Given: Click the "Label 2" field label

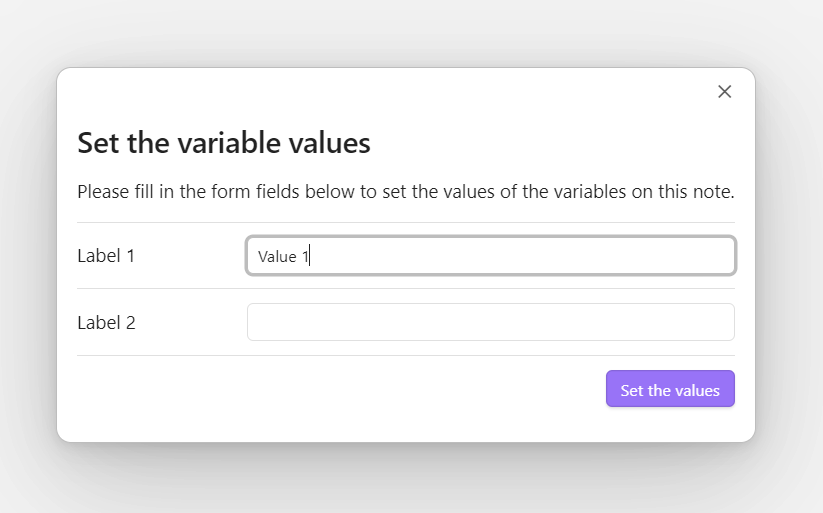Looking at the screenshot, I should [106, 322].
